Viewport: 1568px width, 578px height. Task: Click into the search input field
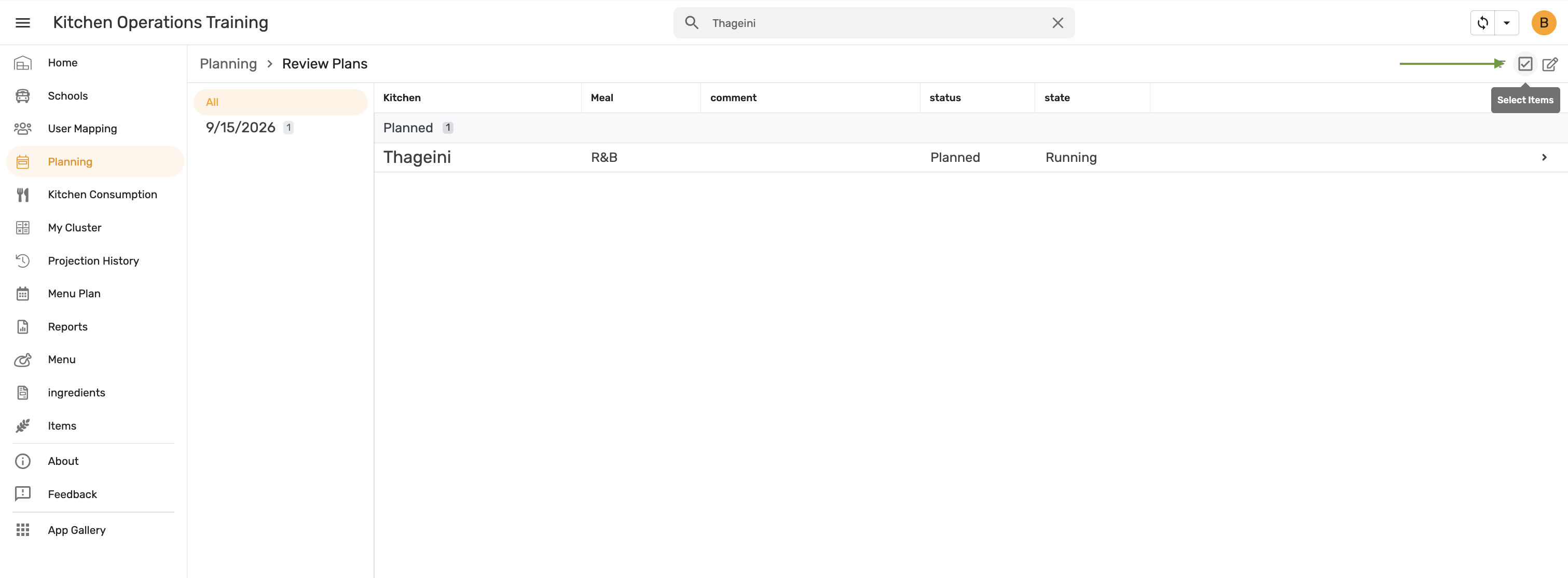click(x=873, y=22)
